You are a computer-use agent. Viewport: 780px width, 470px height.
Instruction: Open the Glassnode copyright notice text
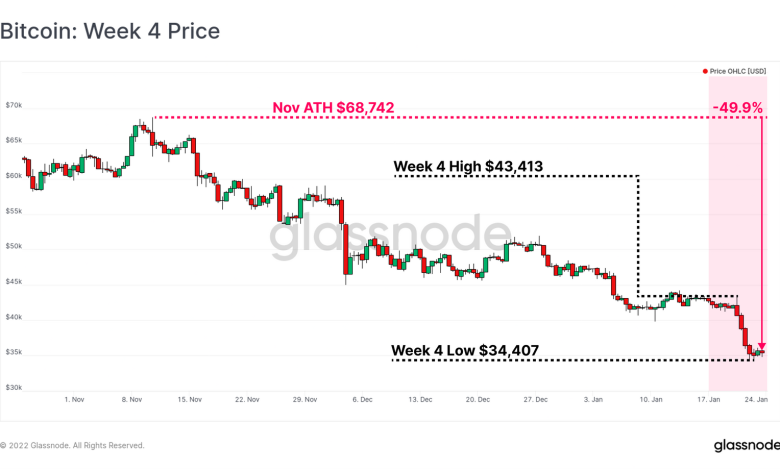(x=72, y=445)
